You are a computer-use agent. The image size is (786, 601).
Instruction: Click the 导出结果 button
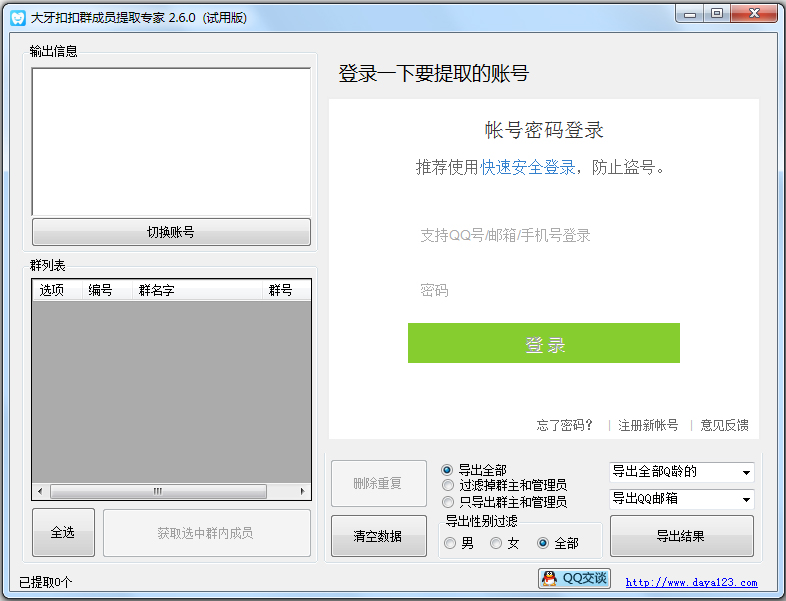click(681, 536)
